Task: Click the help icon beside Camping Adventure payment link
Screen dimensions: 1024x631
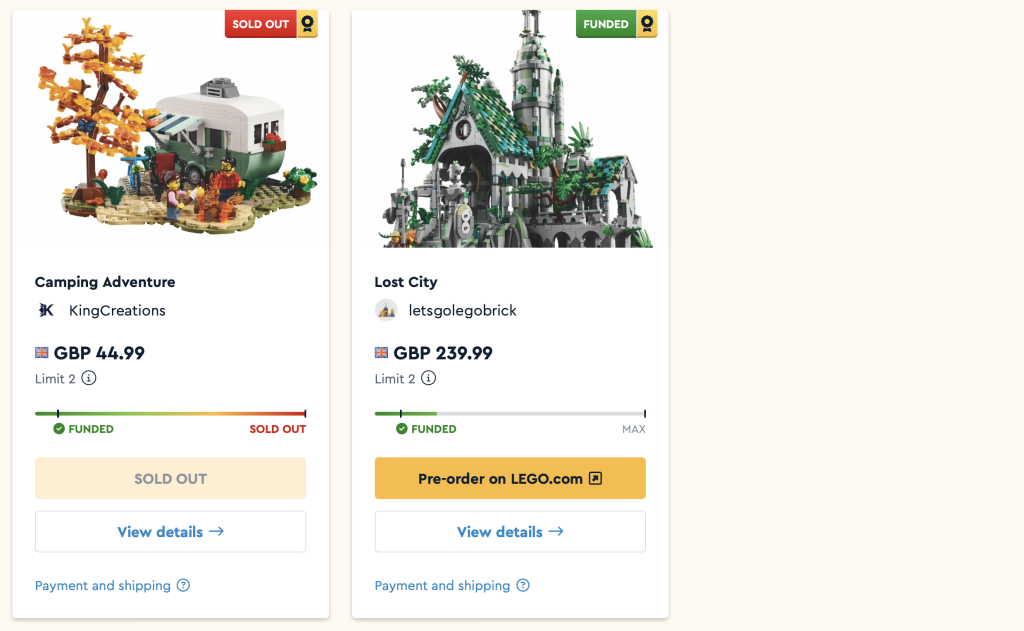Action: click(x=183, y=586)
